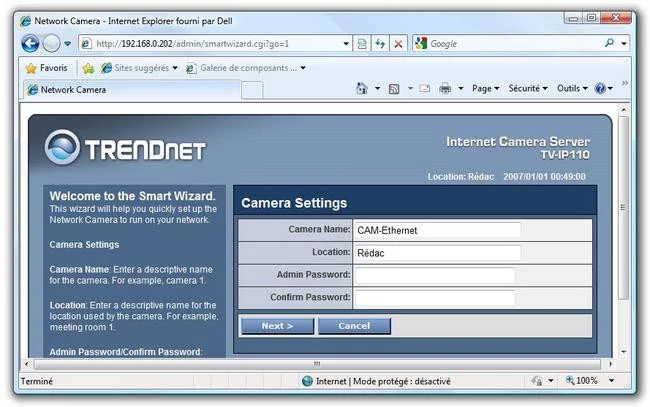650x407 pixels.
Task: Click the Internet zone globe icon
Action: click(x=307, y=381)
